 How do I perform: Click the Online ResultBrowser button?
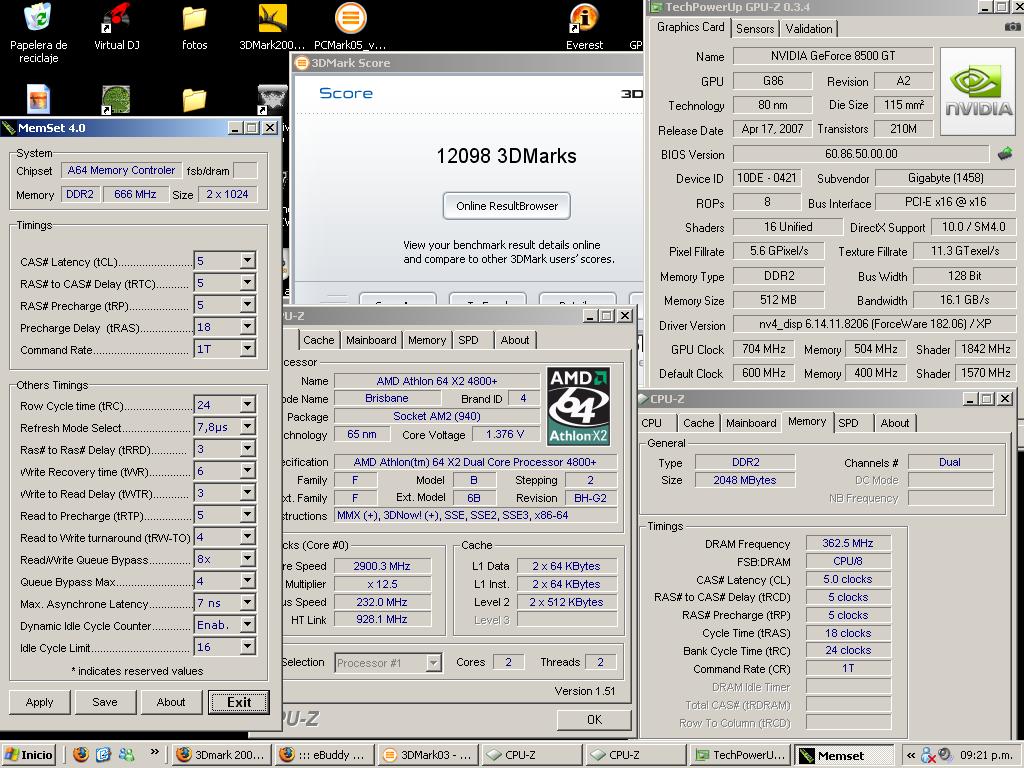[507, 206]
